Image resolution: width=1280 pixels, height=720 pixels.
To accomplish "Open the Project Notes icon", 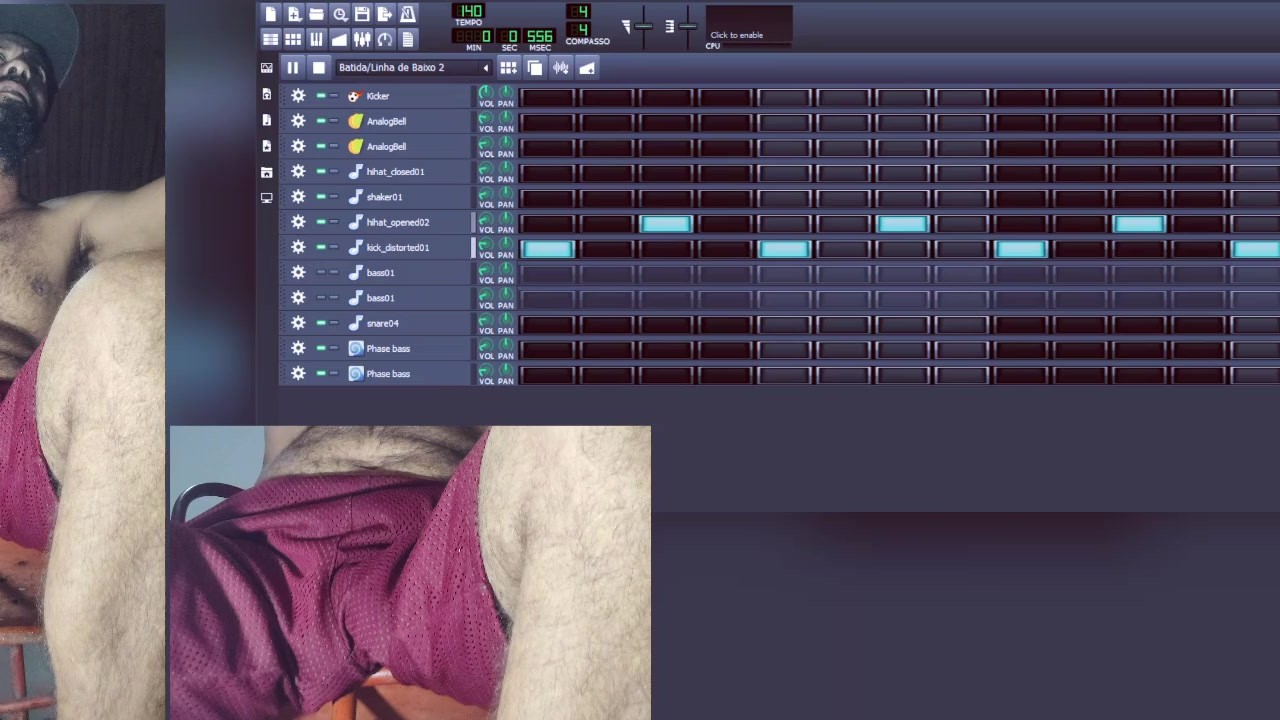I will click(x=408, y=39).
